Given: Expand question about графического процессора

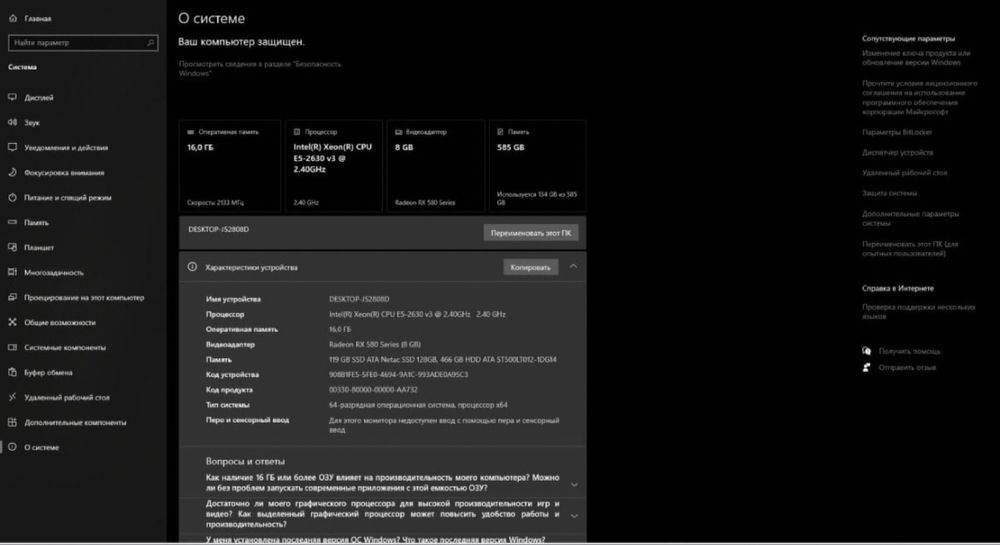Looking at the screenshot, I should click(x=574, y=516).
